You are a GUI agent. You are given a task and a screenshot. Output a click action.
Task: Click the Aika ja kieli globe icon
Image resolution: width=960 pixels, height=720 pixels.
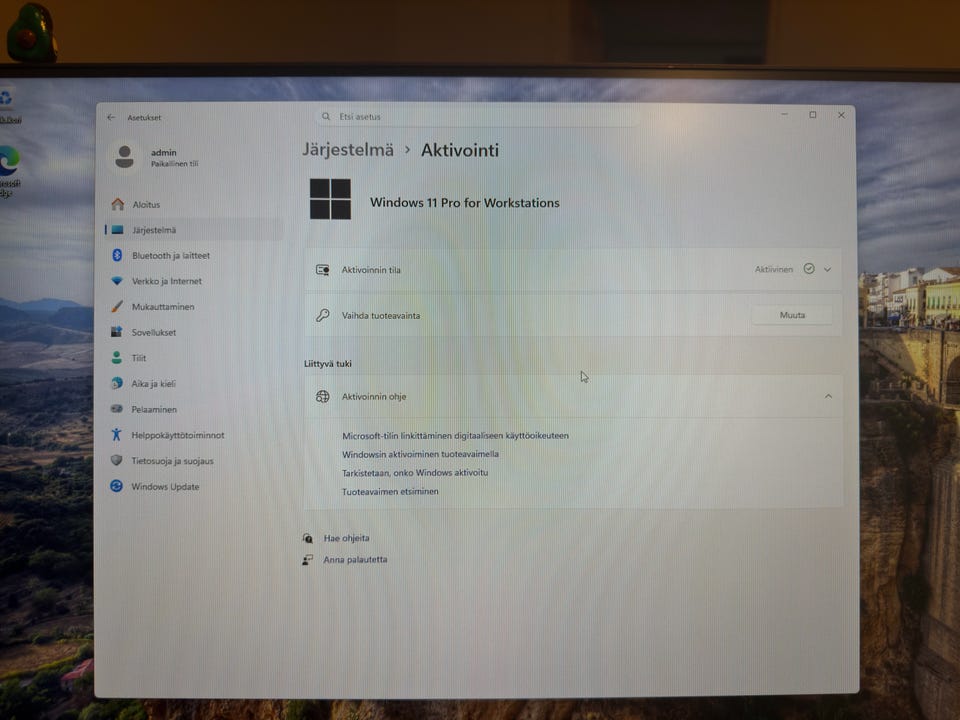116,383
